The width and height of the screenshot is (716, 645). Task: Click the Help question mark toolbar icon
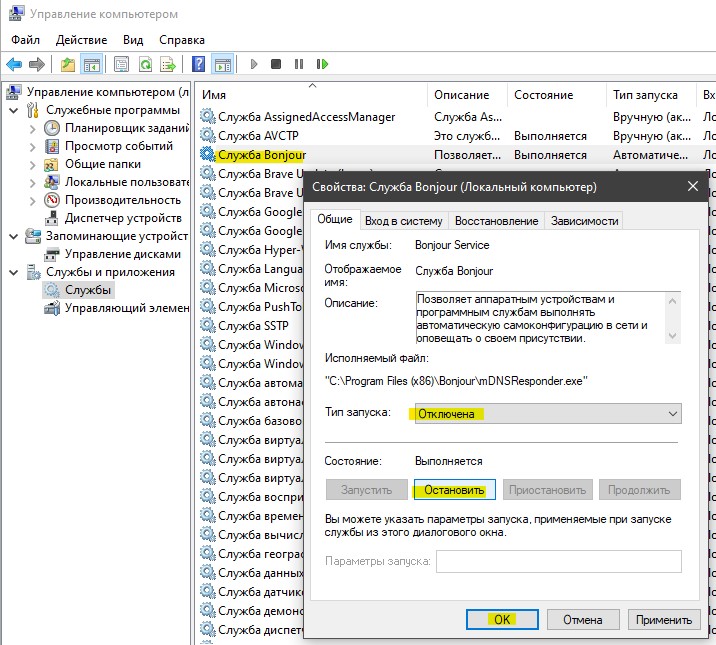point(198,64)
